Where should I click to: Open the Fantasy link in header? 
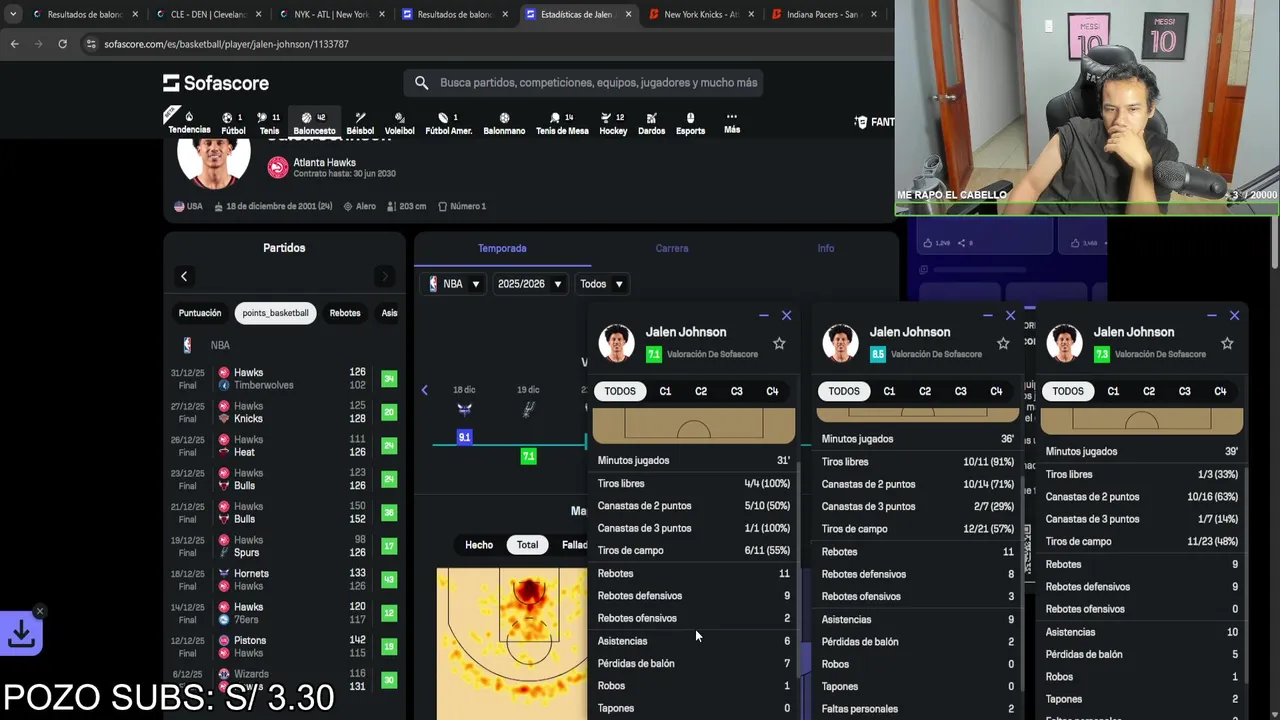874,122
